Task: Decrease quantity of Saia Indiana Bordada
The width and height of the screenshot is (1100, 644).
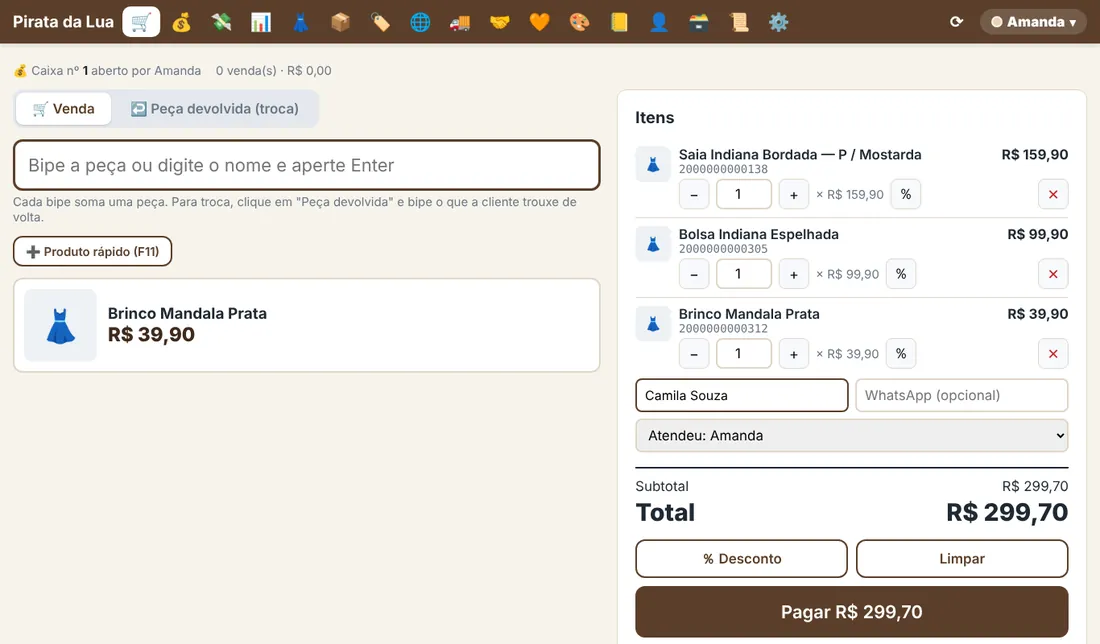Action: point(694,194)
